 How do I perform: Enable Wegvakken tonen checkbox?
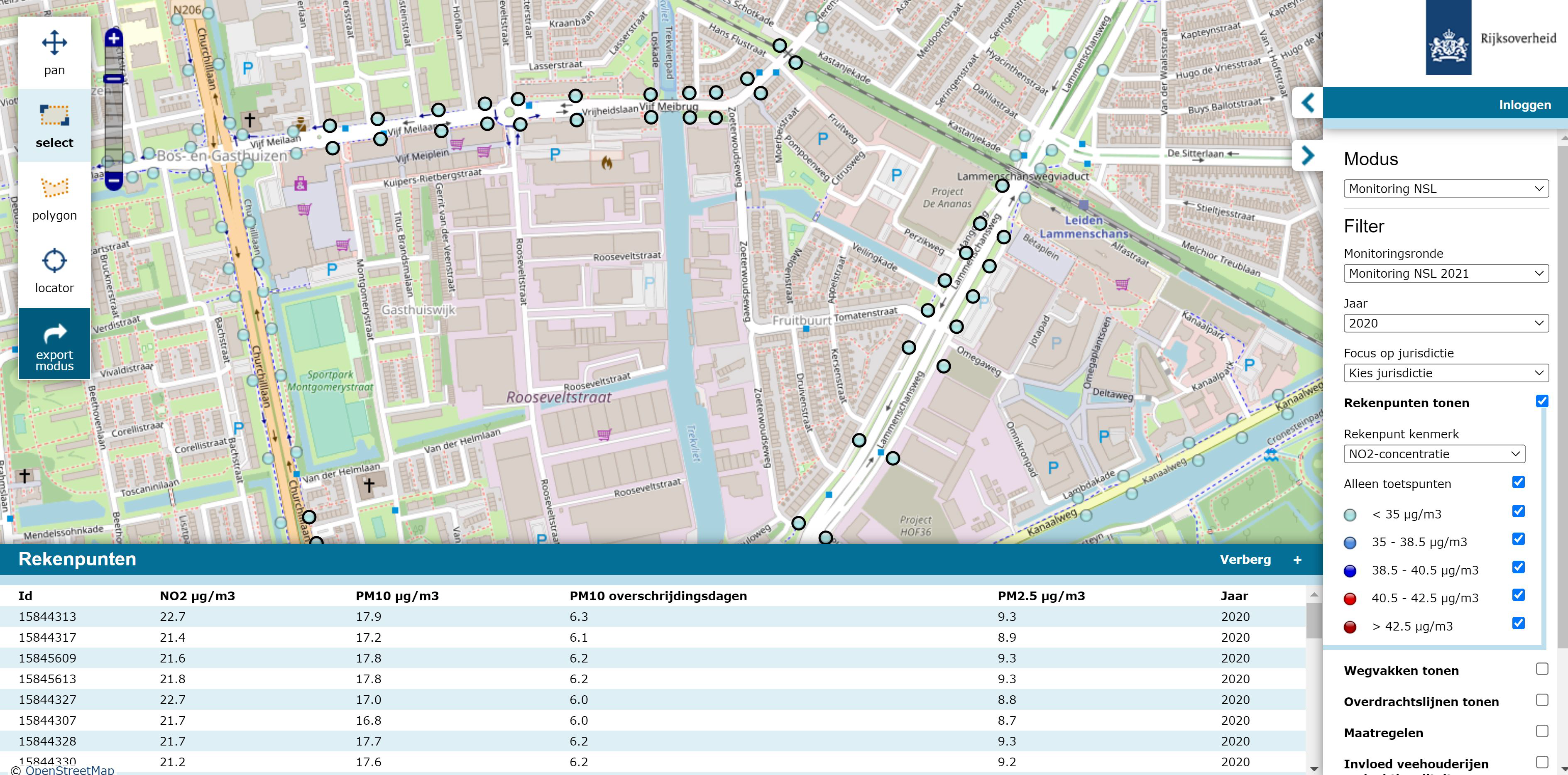pos(1542,669)
